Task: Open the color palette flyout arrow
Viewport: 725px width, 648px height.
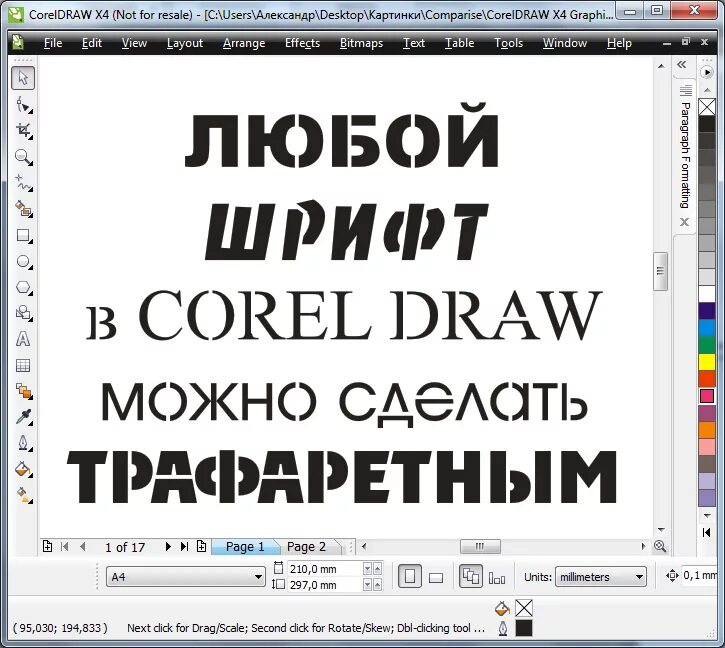Action: pos(707,72)
